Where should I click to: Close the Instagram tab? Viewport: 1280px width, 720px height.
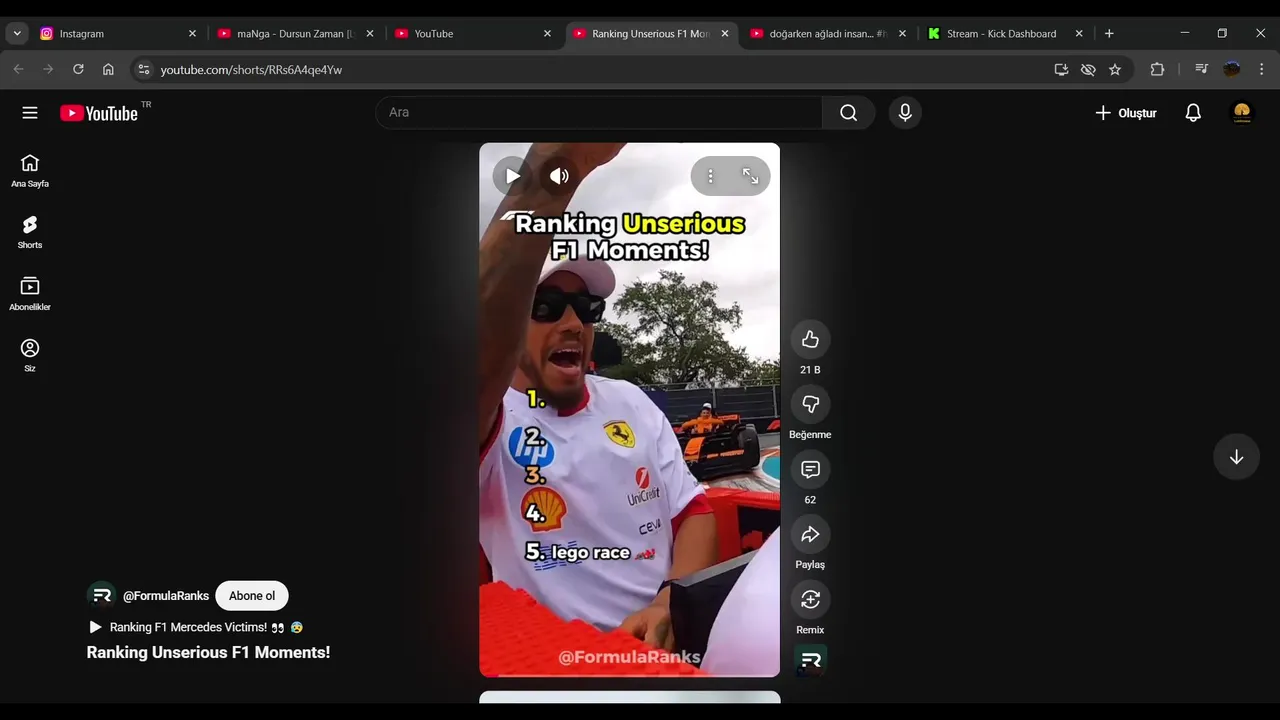tap(192, 33)
